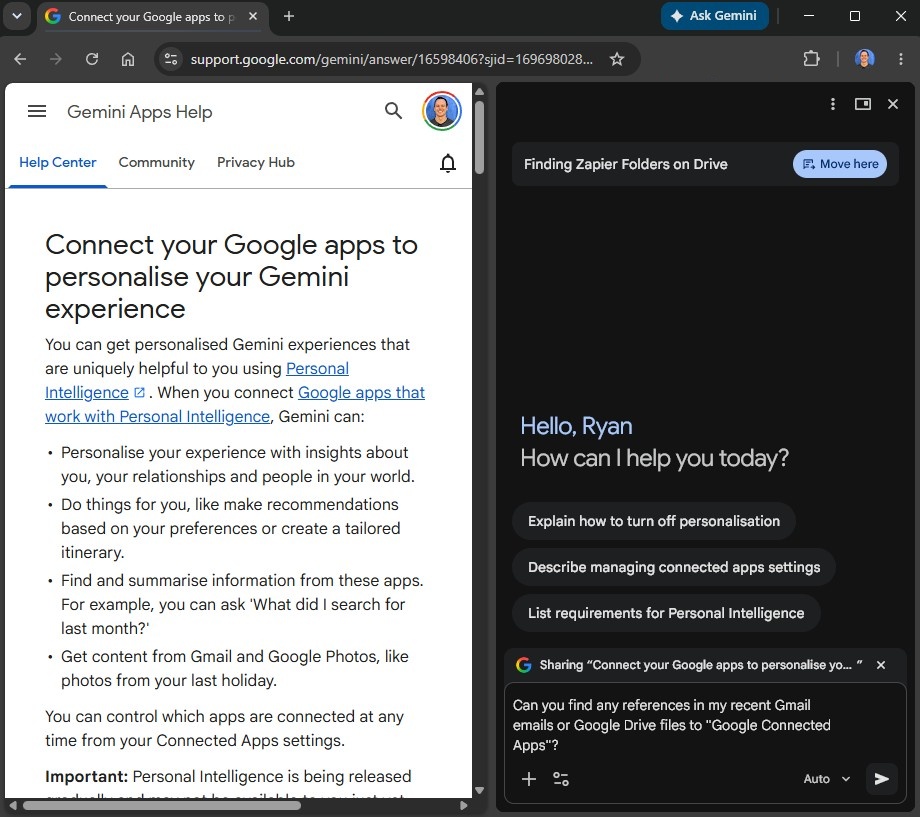This screenshot has width=920, height=817.
Task: Click the address bar URL
Action: [x=391, y=59]
